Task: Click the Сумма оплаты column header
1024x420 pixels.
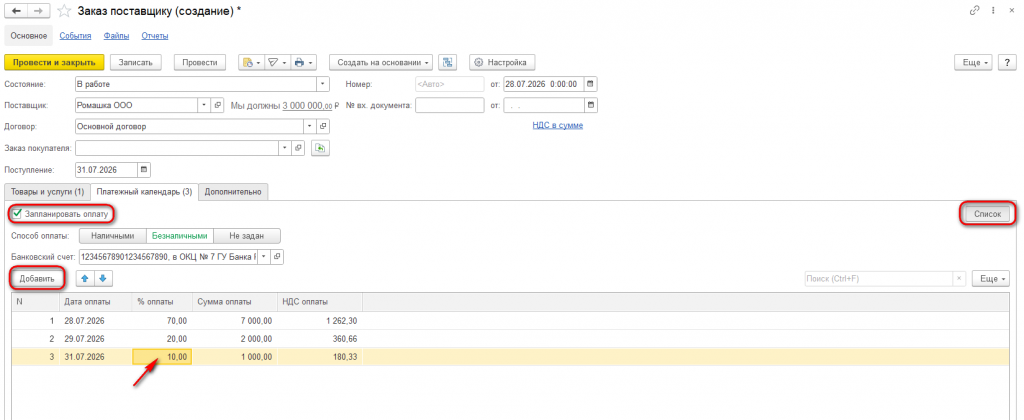Action: tap(234, 302)
